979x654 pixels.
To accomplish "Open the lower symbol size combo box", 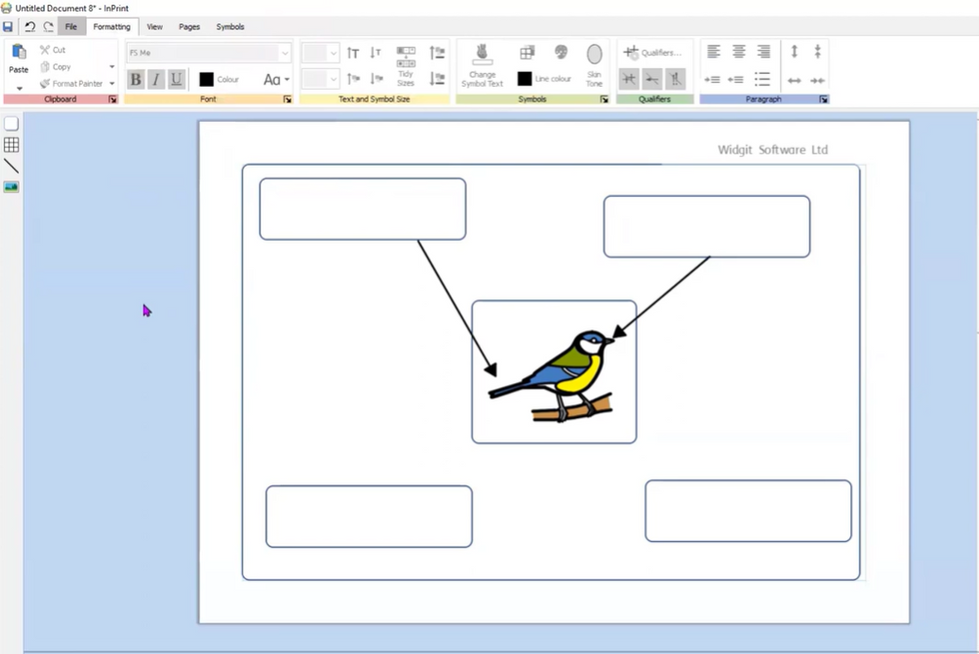I will pyautogui.click(x=320, y=79).
